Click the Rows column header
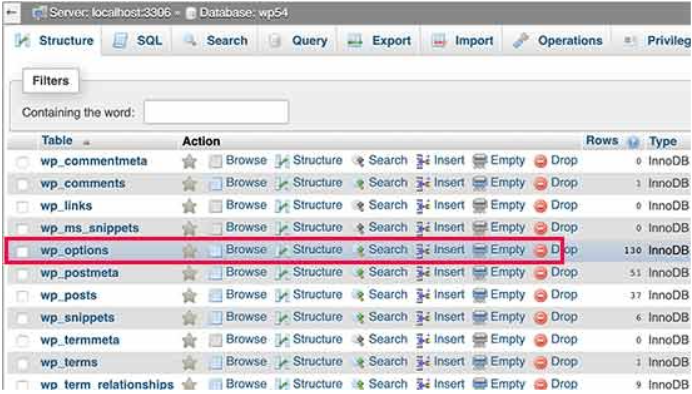 (x=602, y=140)
